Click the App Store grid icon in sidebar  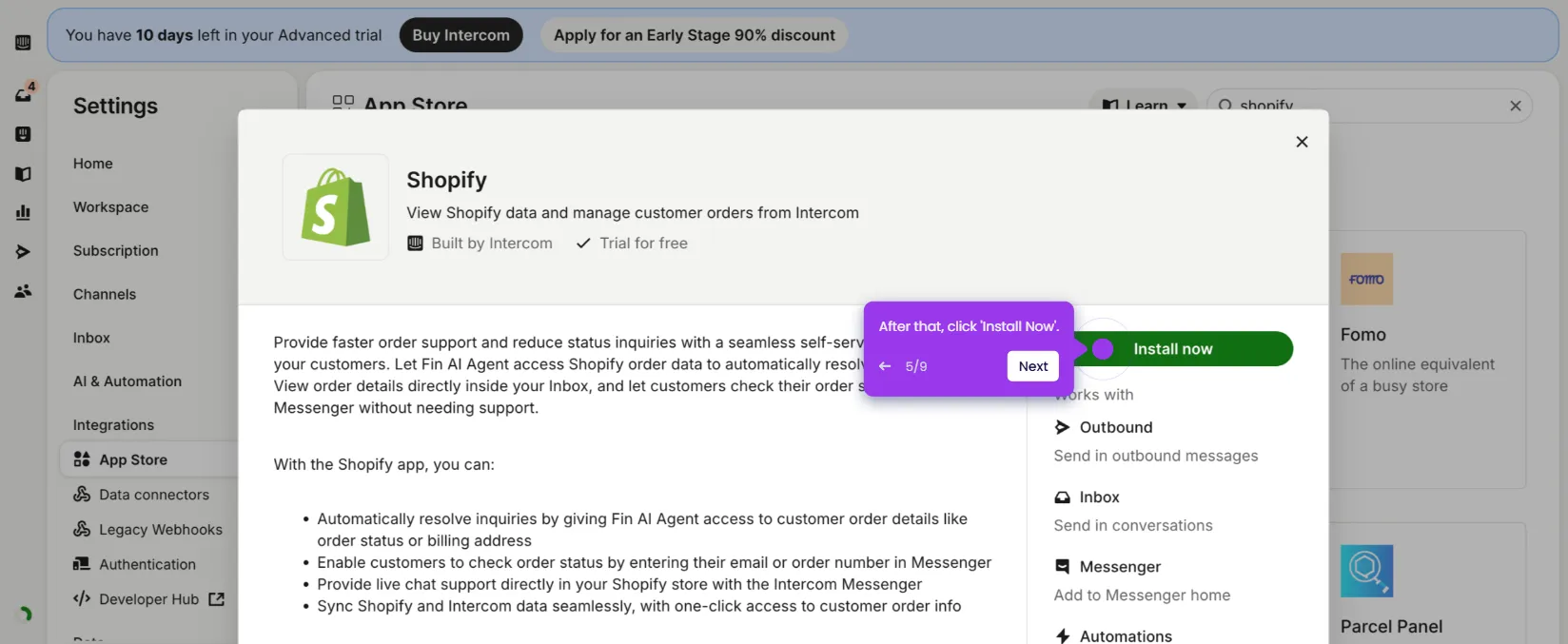(x=82, y=459)
